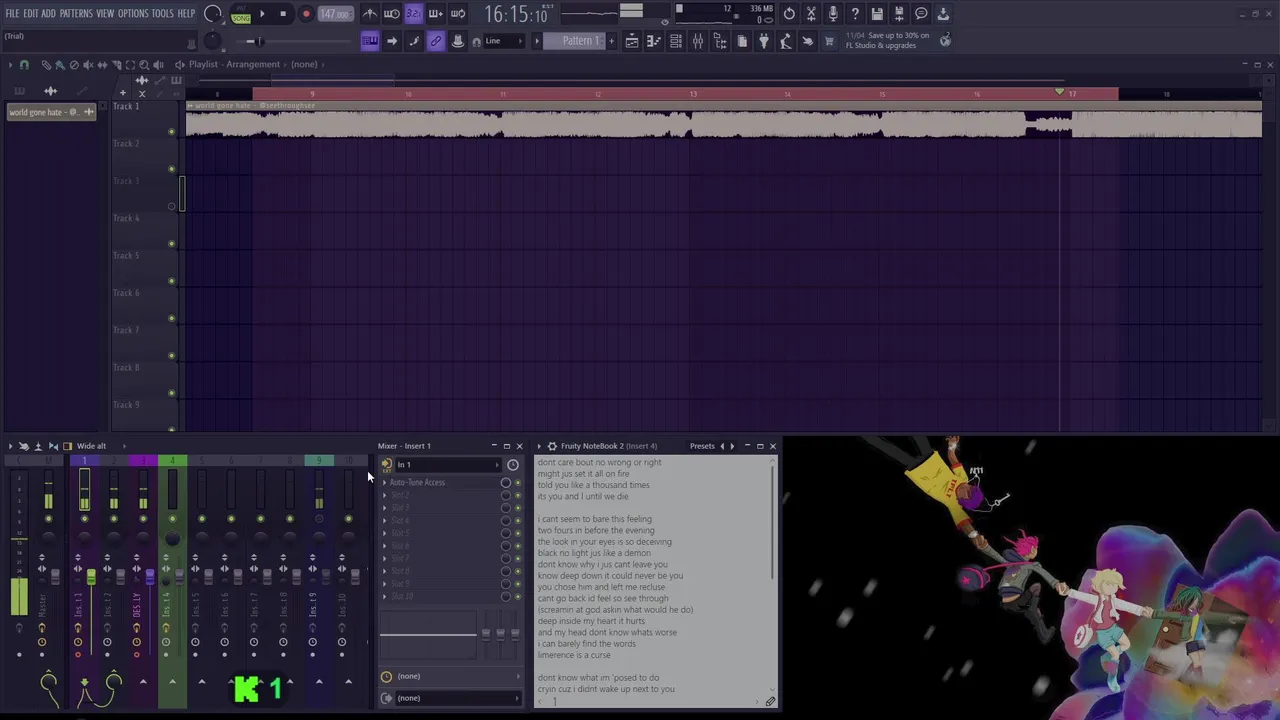Click the Stop button in transport

pos(283,14)
